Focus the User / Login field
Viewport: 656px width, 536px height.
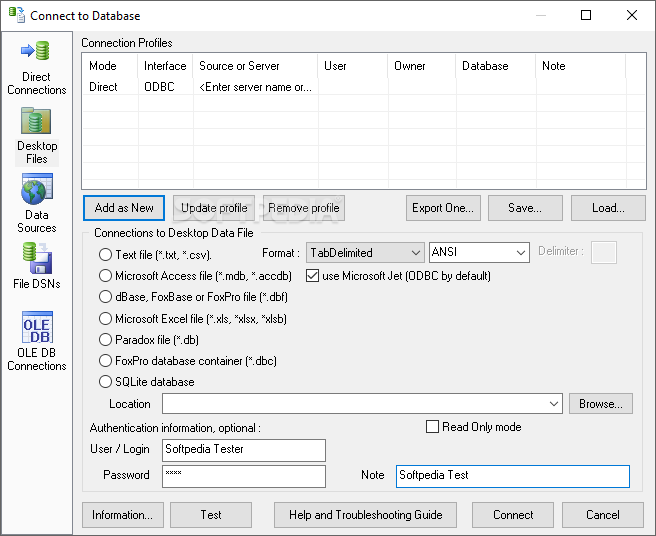click(244, 450)
